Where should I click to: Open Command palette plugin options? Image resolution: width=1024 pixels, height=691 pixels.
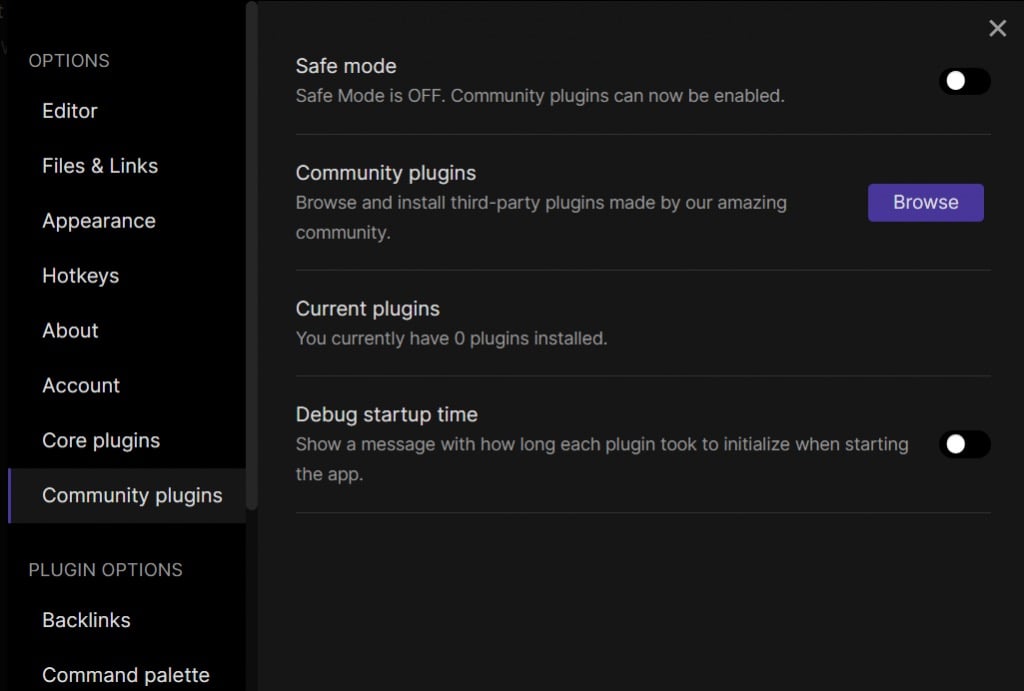point(126,675)
